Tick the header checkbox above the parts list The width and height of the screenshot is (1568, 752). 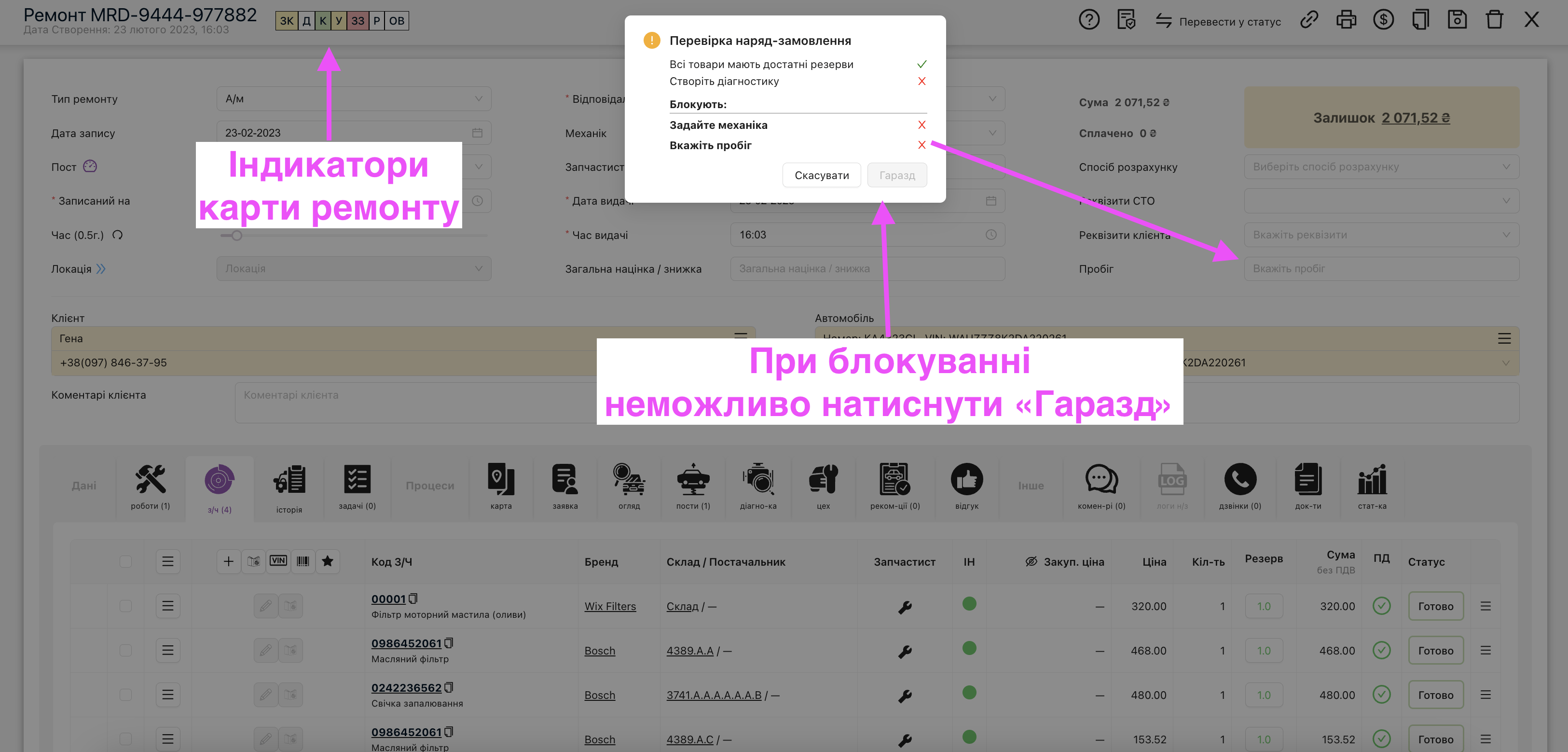[126, 561]
